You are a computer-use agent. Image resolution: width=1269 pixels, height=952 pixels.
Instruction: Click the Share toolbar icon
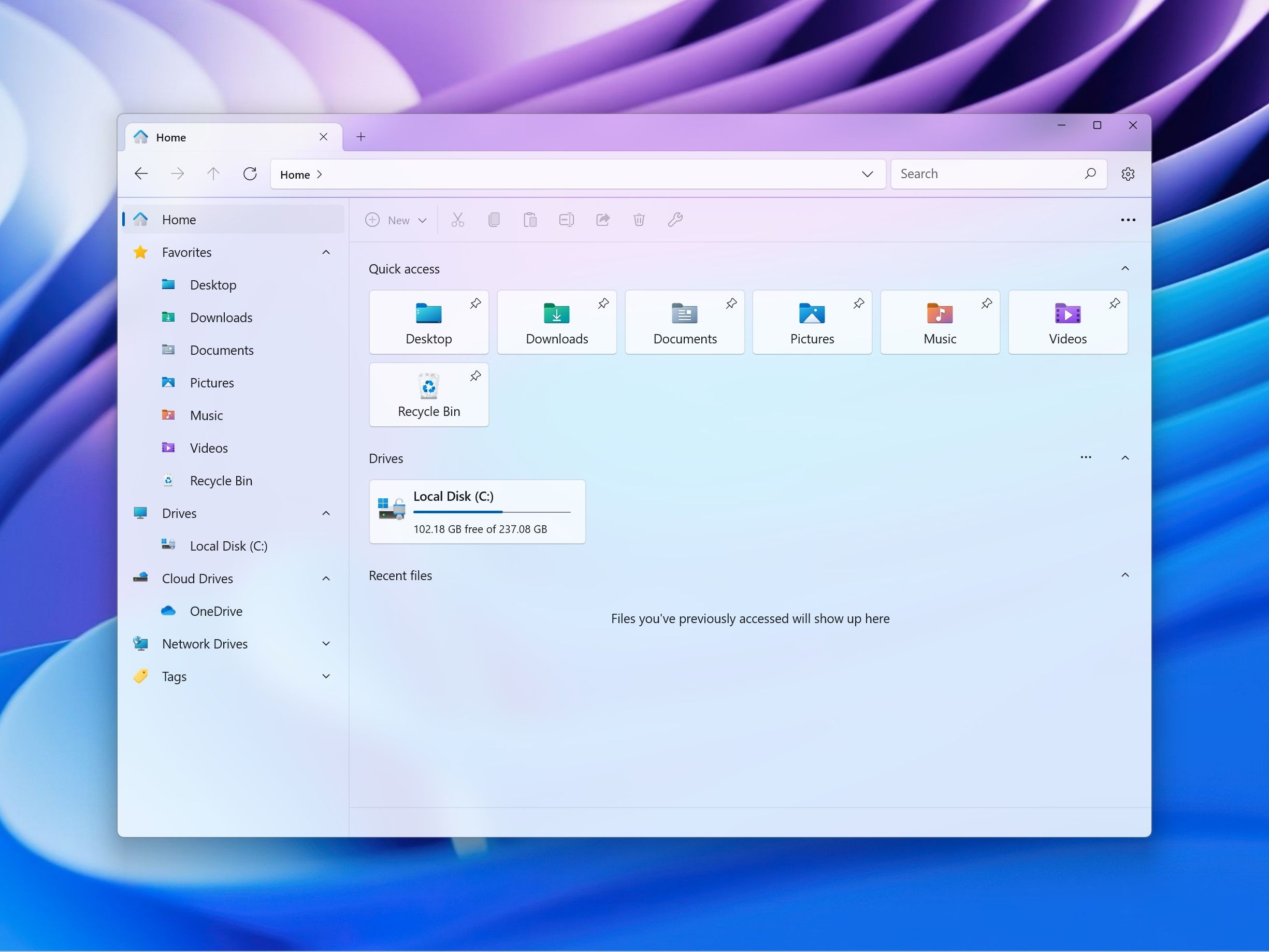coord(602,220)
